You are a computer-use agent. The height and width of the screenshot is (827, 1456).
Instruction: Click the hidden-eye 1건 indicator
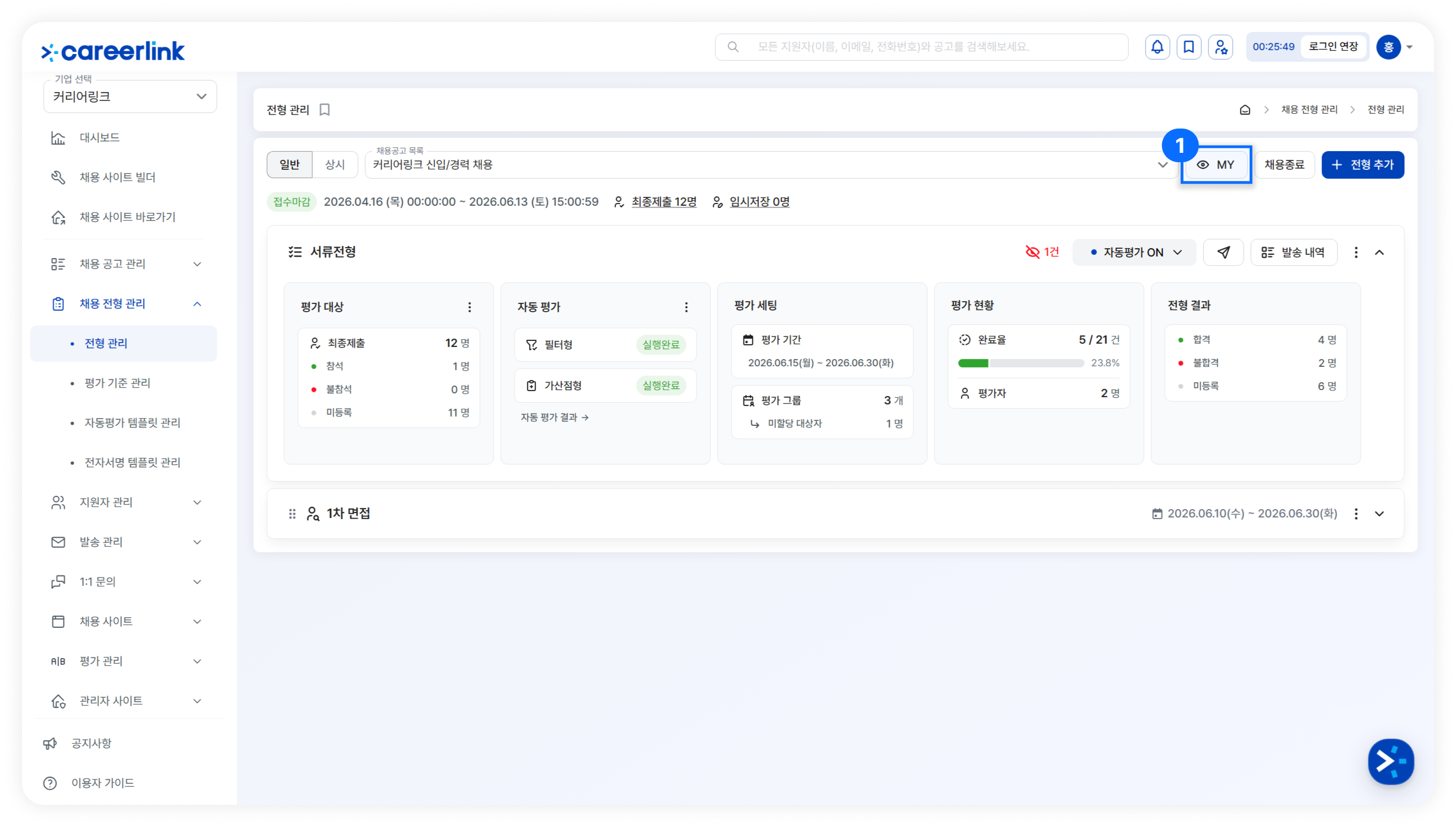click(1042, 252)
